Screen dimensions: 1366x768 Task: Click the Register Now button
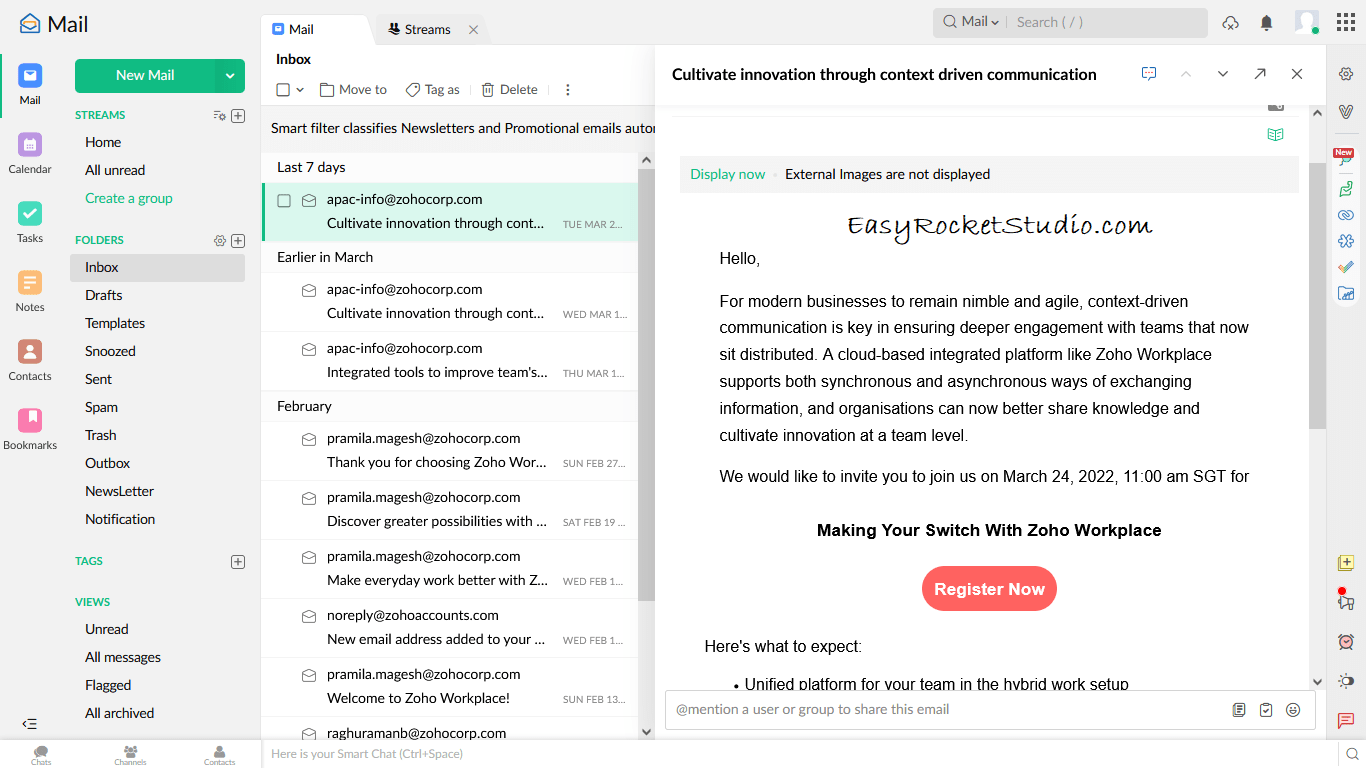click(989, 589)
